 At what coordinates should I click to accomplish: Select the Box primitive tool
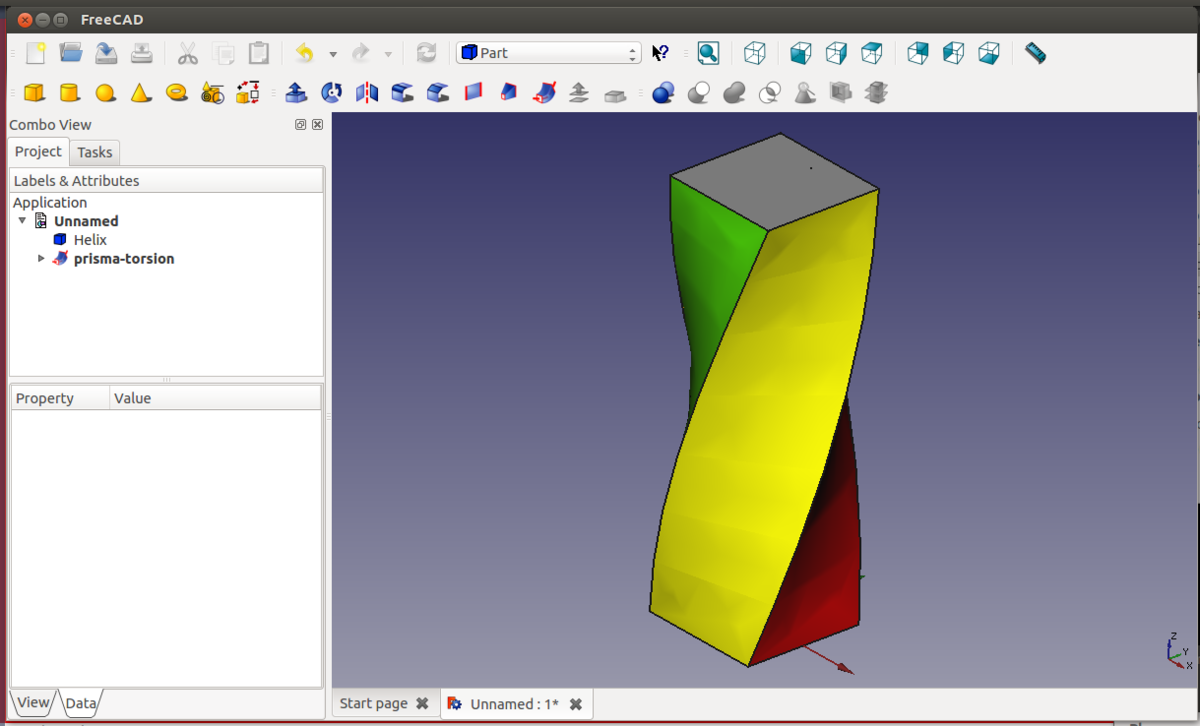coord(34,93)
